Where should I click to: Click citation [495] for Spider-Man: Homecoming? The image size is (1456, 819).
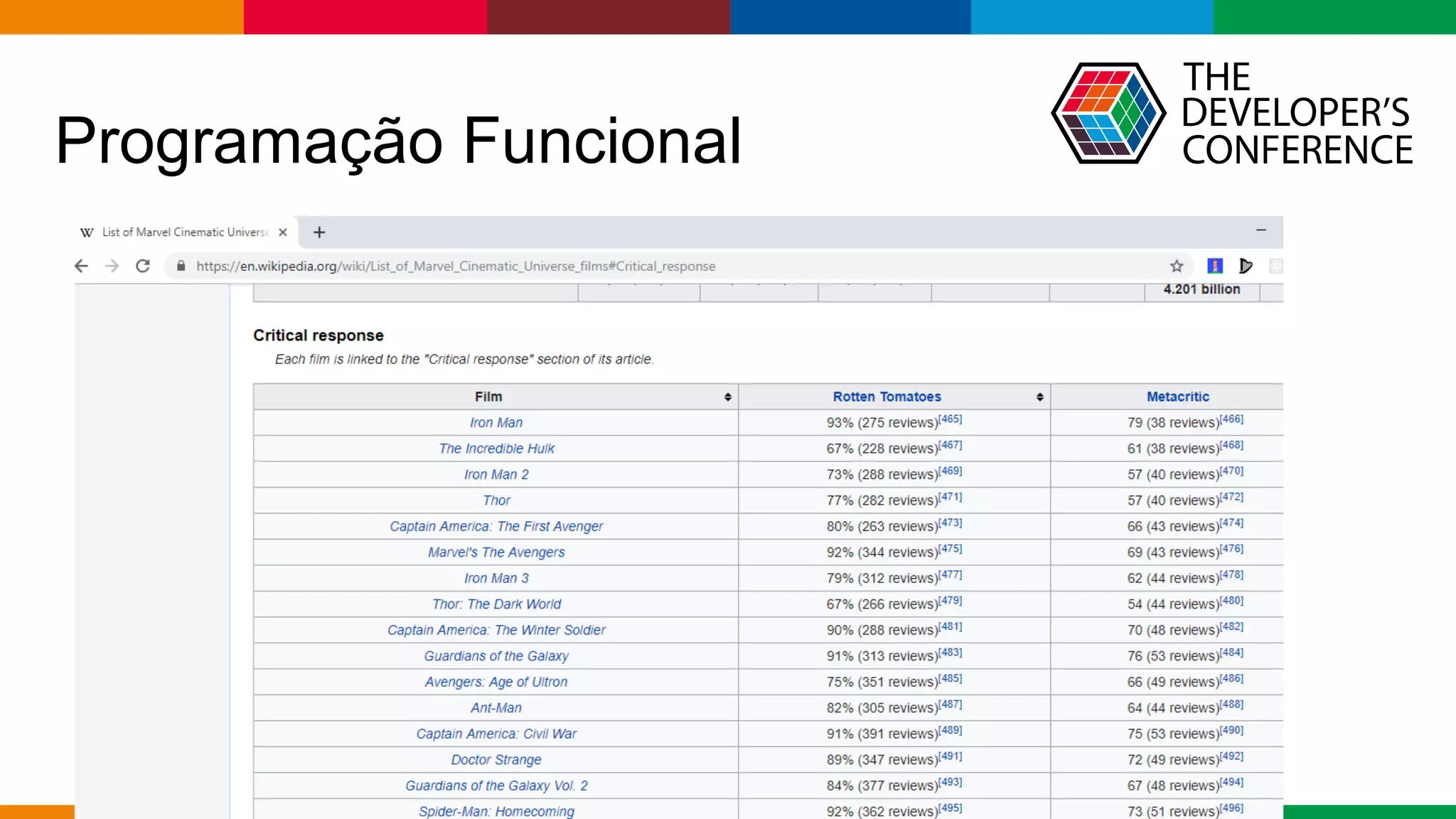click(951, 808)
